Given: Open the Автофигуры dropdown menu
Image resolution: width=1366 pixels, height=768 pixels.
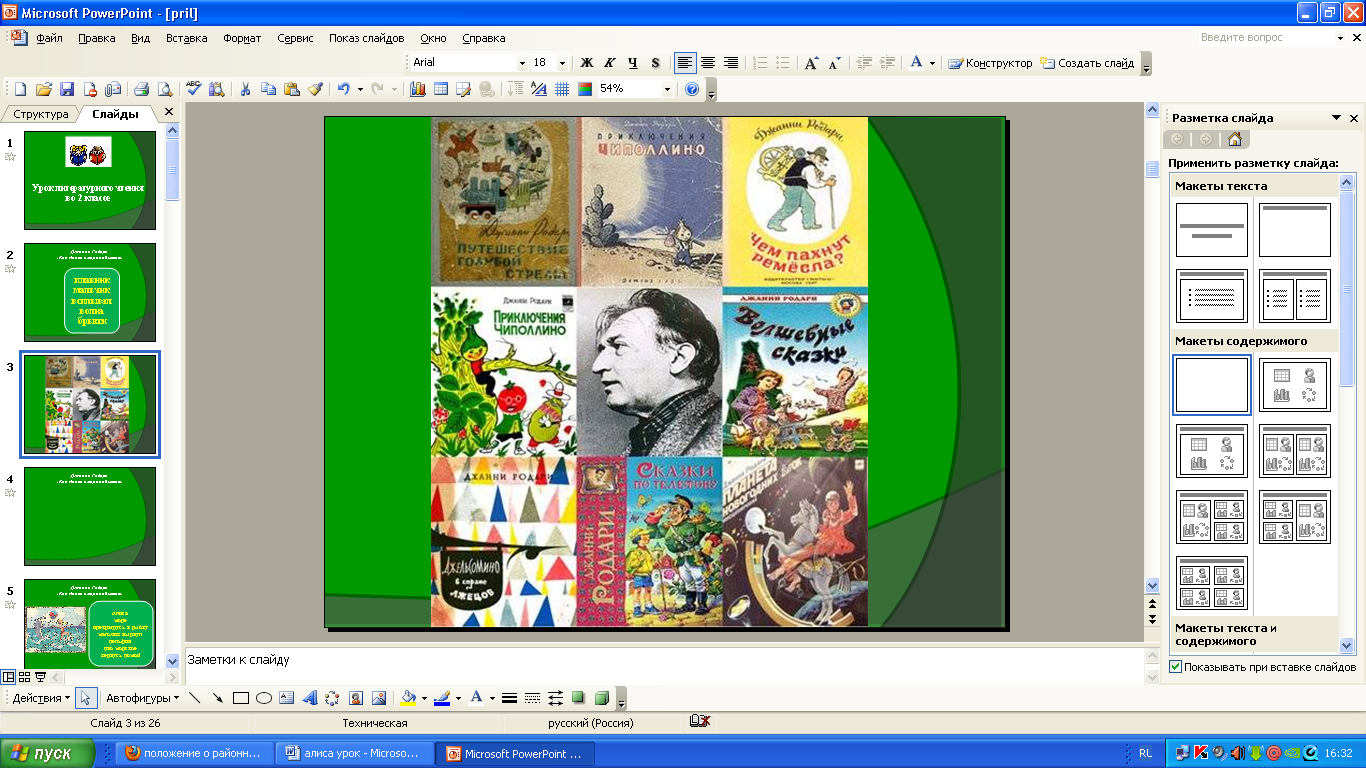Looking at the screenshot, I should (143, 698).
